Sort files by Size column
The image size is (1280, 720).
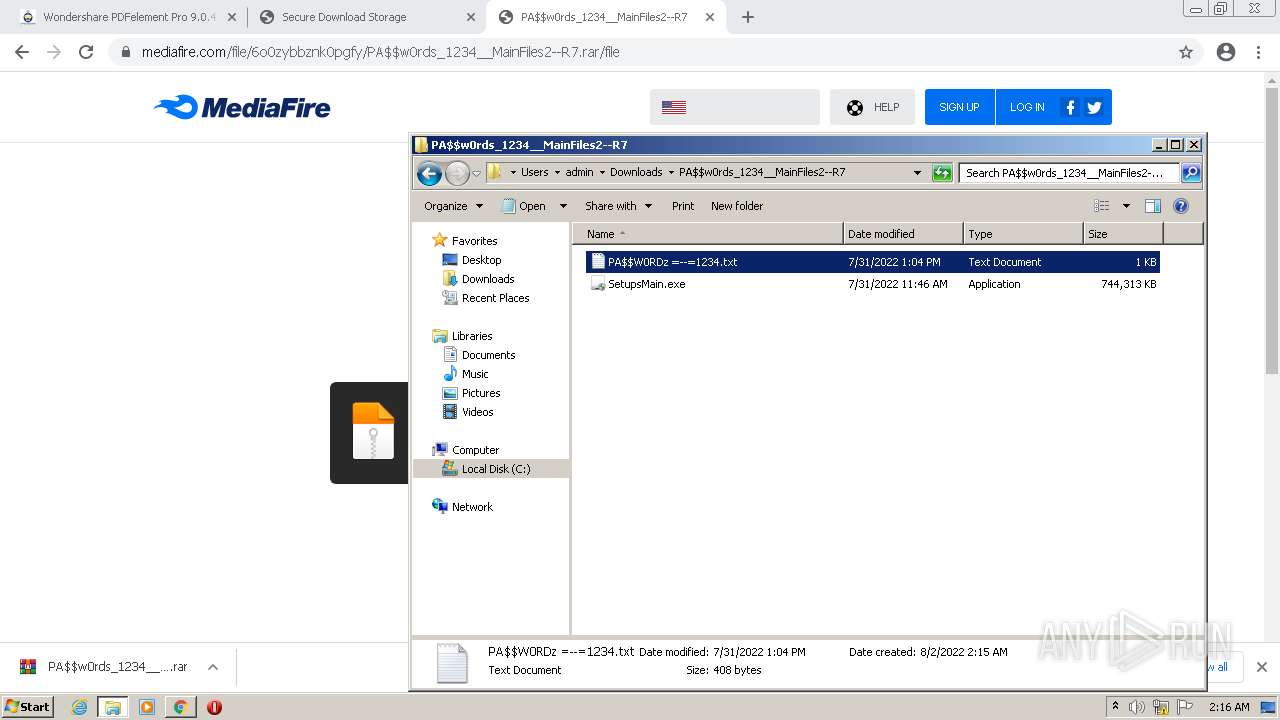click(1123, 234)
